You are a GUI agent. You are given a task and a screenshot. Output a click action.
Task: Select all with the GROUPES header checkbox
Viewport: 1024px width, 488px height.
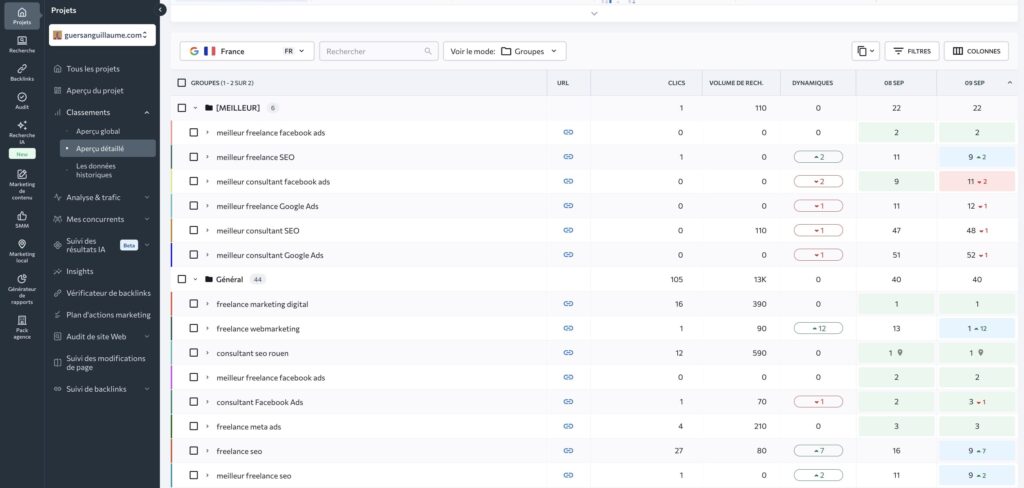(182, 83)
